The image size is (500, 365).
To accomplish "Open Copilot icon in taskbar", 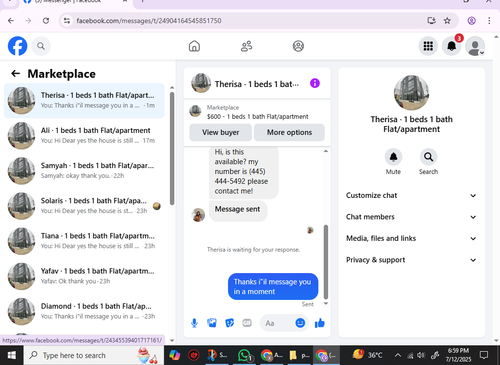I will click(175, 355).
